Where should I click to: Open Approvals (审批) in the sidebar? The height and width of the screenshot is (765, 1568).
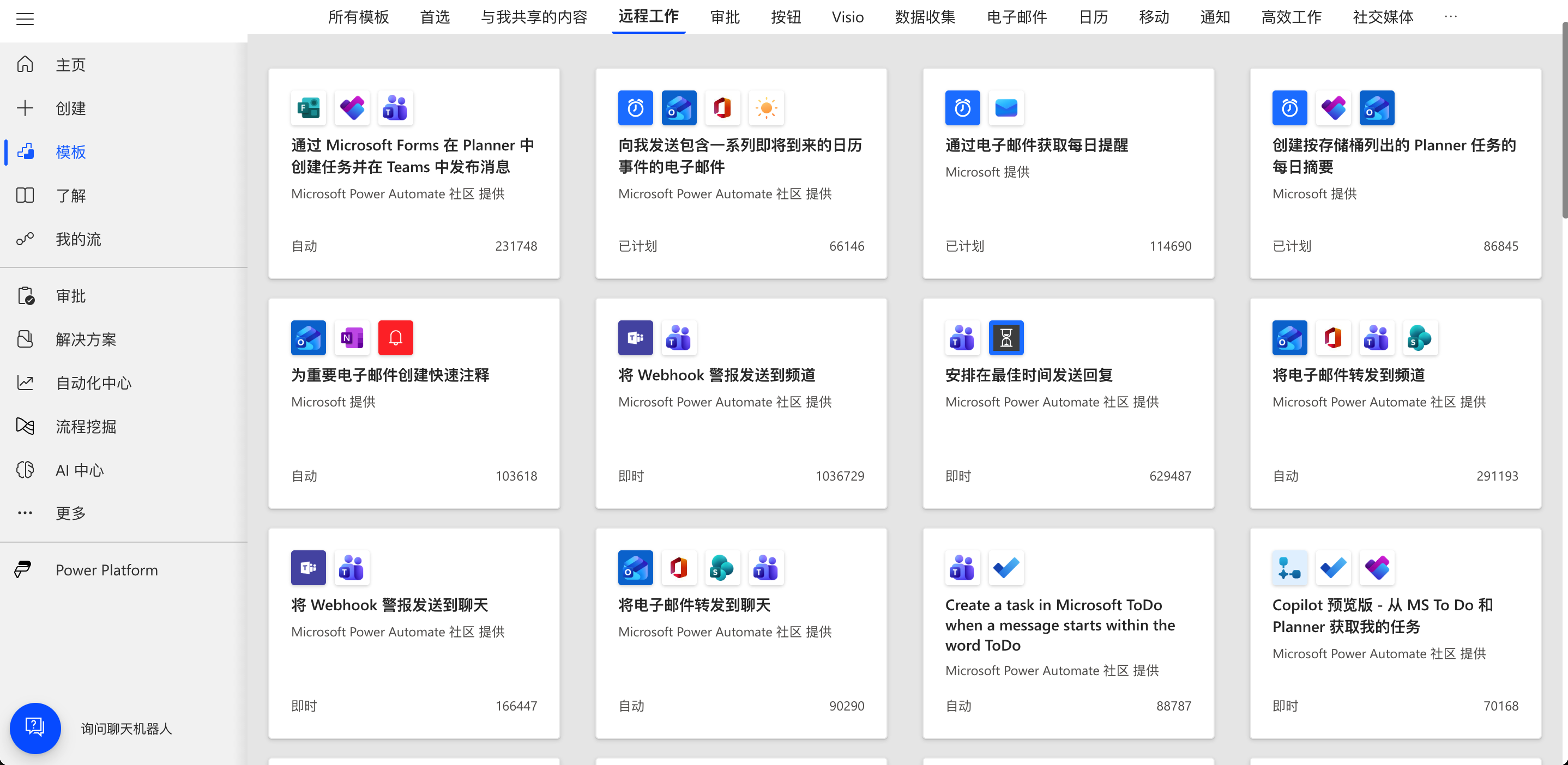tap(71, 296)
